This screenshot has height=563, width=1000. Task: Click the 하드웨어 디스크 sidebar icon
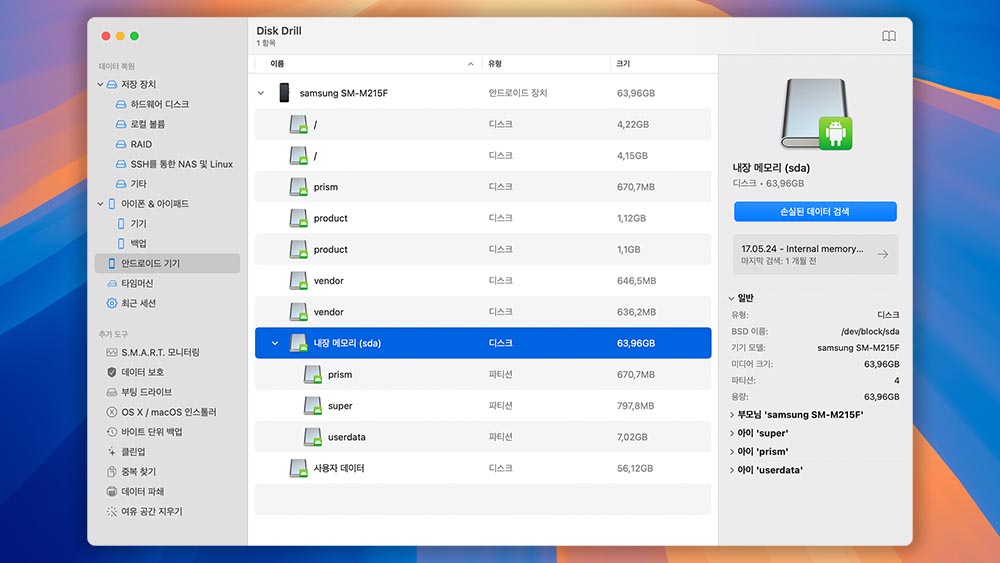click(x=121, y=104)
